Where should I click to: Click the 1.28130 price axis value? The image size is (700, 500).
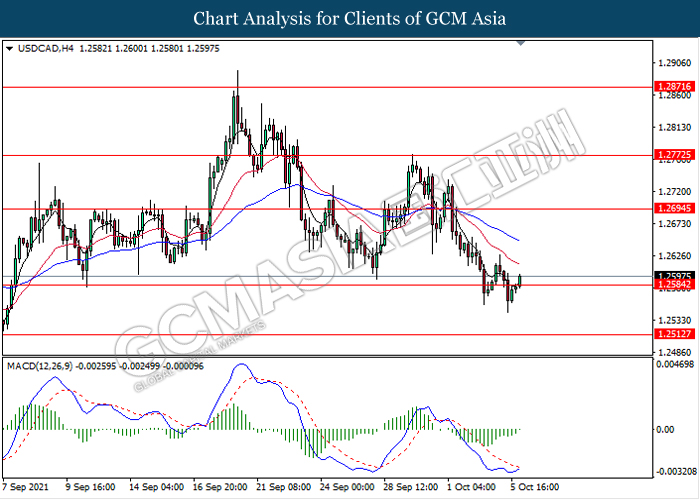click(x=675, y=128)
